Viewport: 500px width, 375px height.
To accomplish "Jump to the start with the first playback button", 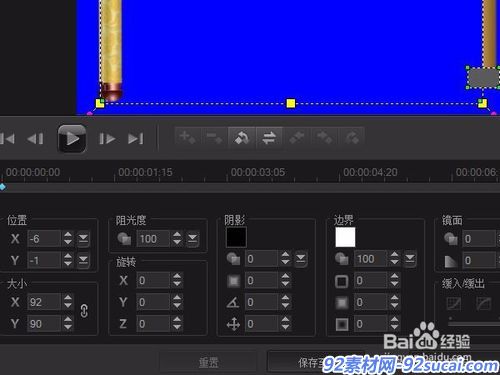I will tap(7, 138).
